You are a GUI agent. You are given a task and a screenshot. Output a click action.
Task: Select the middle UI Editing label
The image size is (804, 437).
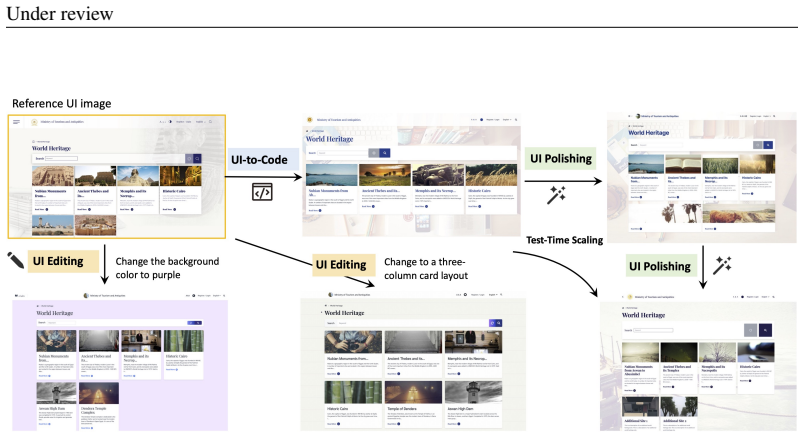point(341,265)
